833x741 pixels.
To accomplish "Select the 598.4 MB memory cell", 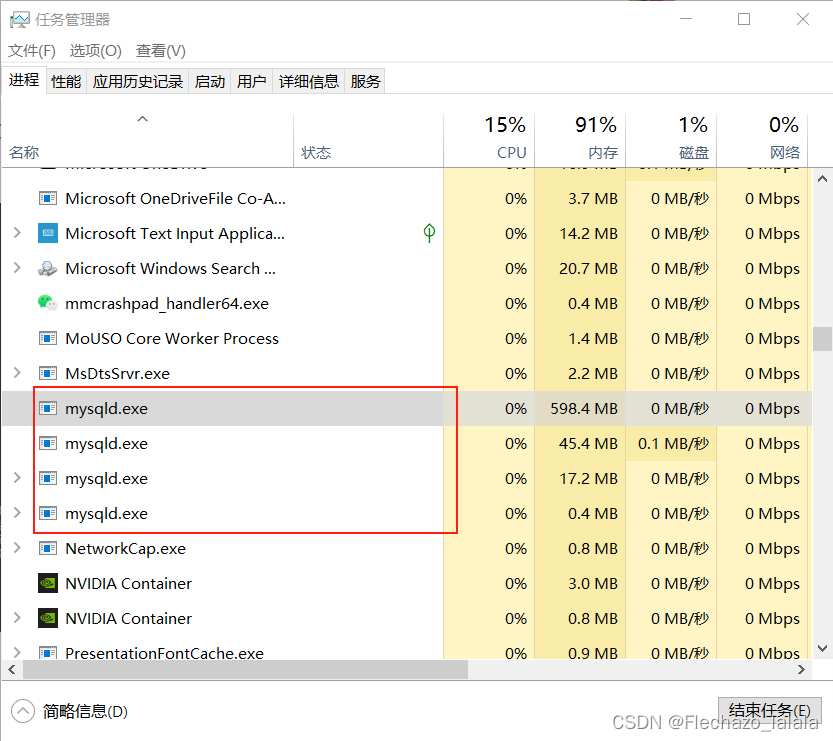I will [580, 408].
